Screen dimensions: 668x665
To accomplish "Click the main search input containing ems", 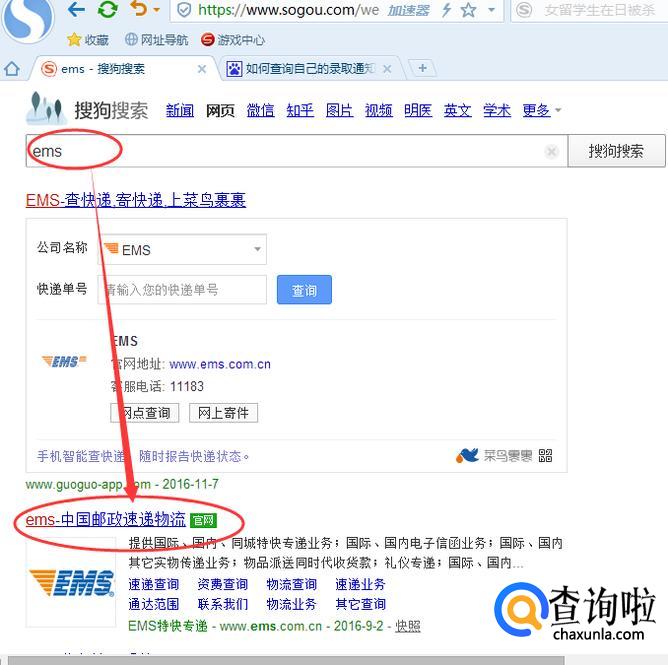I will point(297,151).
